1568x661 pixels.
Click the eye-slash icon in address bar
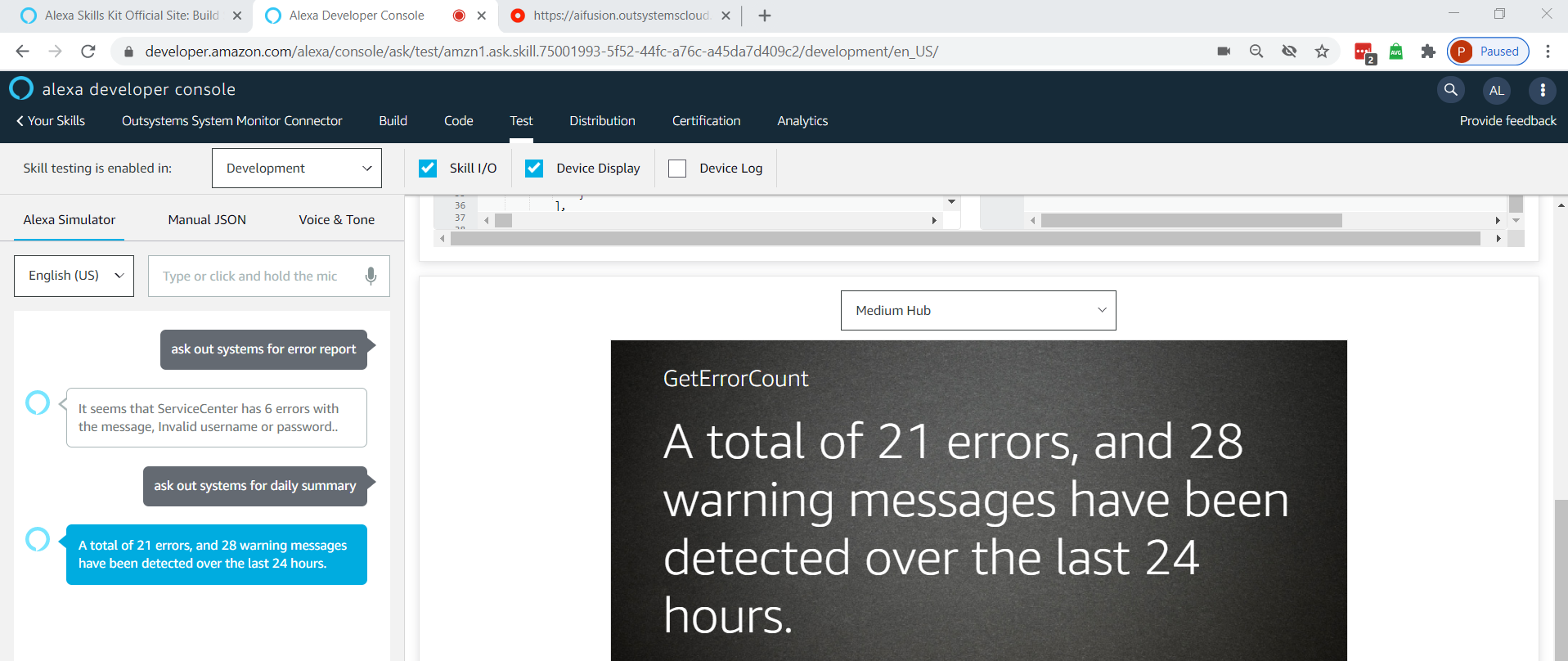tap(1289, 52)
